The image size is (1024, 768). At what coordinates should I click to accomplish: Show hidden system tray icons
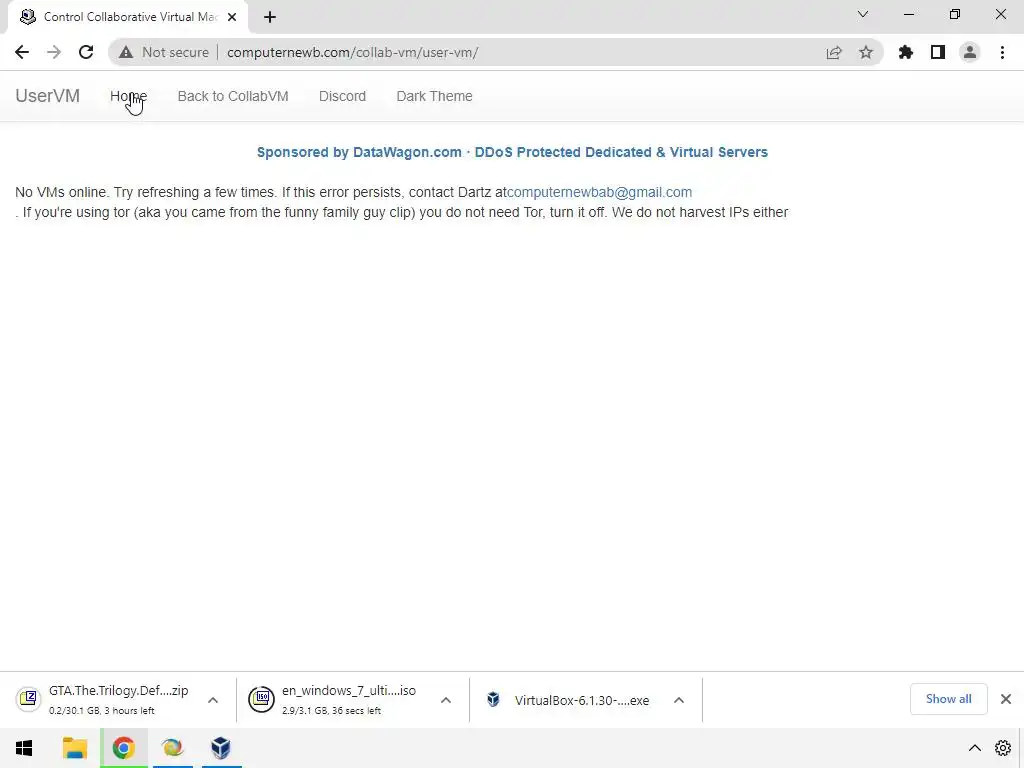974,748
